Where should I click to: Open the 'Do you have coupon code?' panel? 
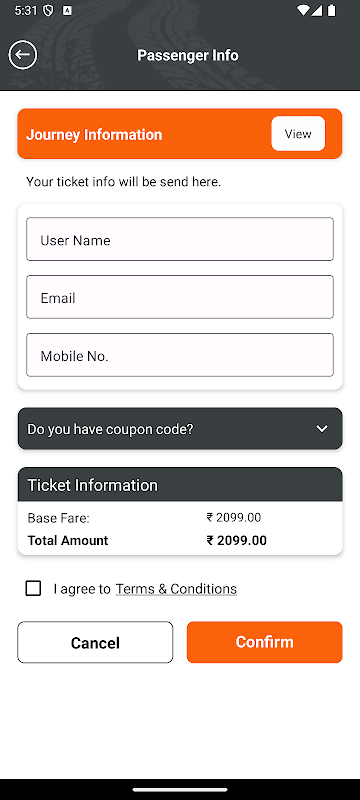180,429
